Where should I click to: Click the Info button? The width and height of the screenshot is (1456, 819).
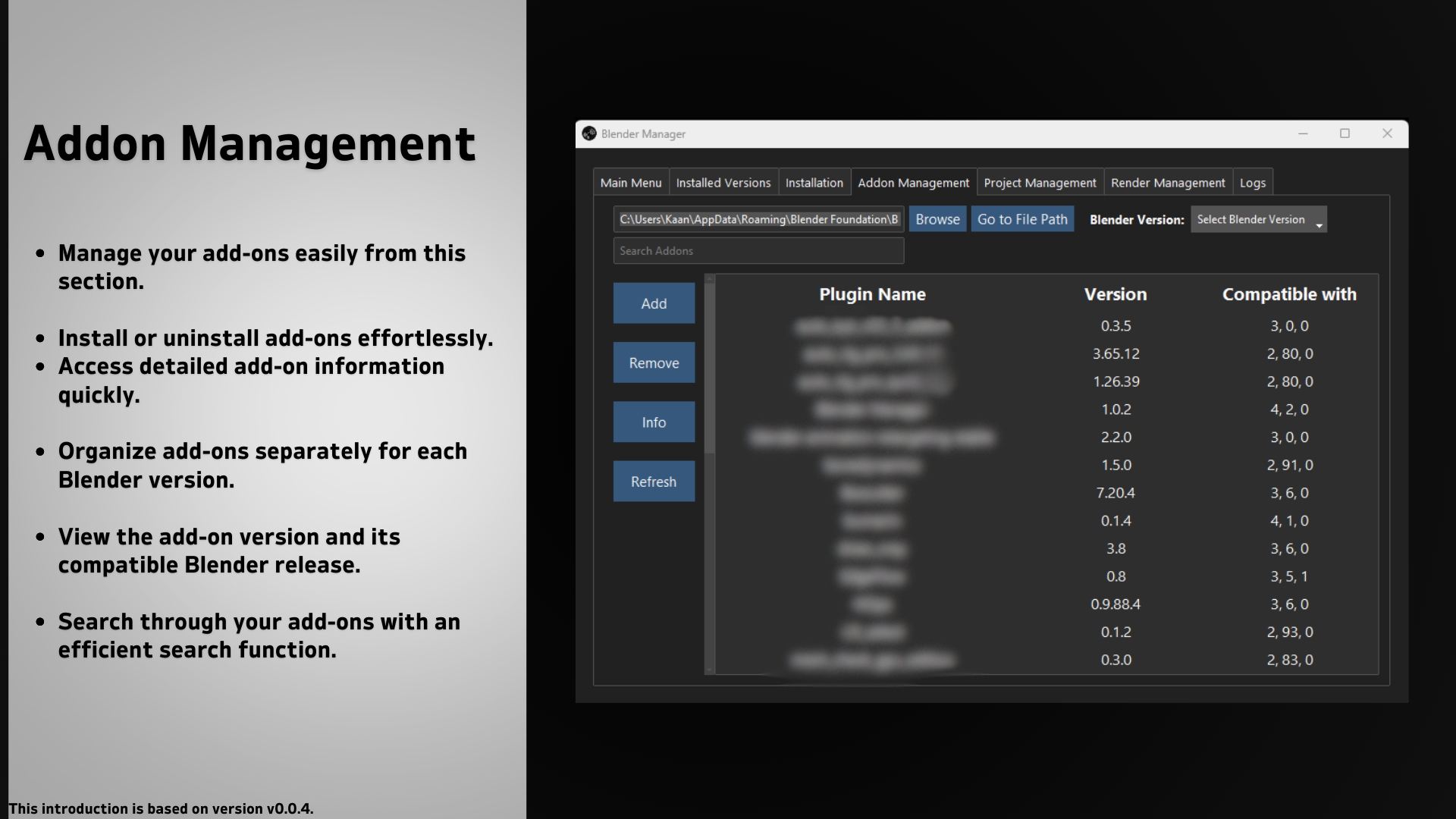654,422
